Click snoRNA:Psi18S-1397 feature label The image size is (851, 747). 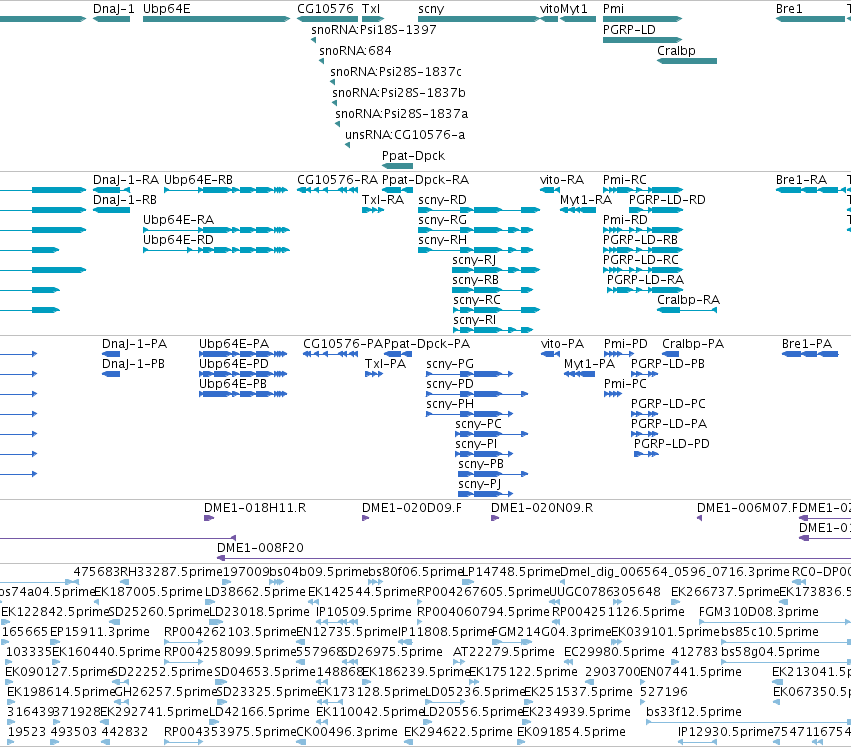(374, 30)
